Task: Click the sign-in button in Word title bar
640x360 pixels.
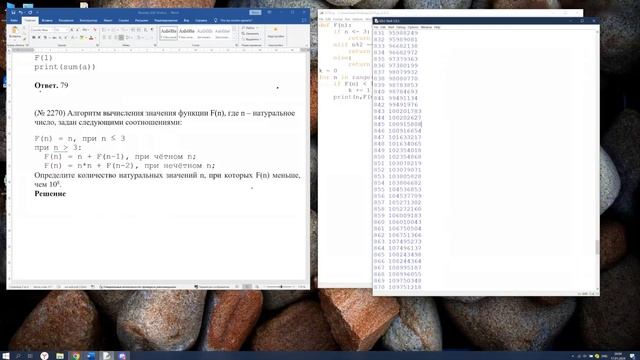Action: click(255, 13)
